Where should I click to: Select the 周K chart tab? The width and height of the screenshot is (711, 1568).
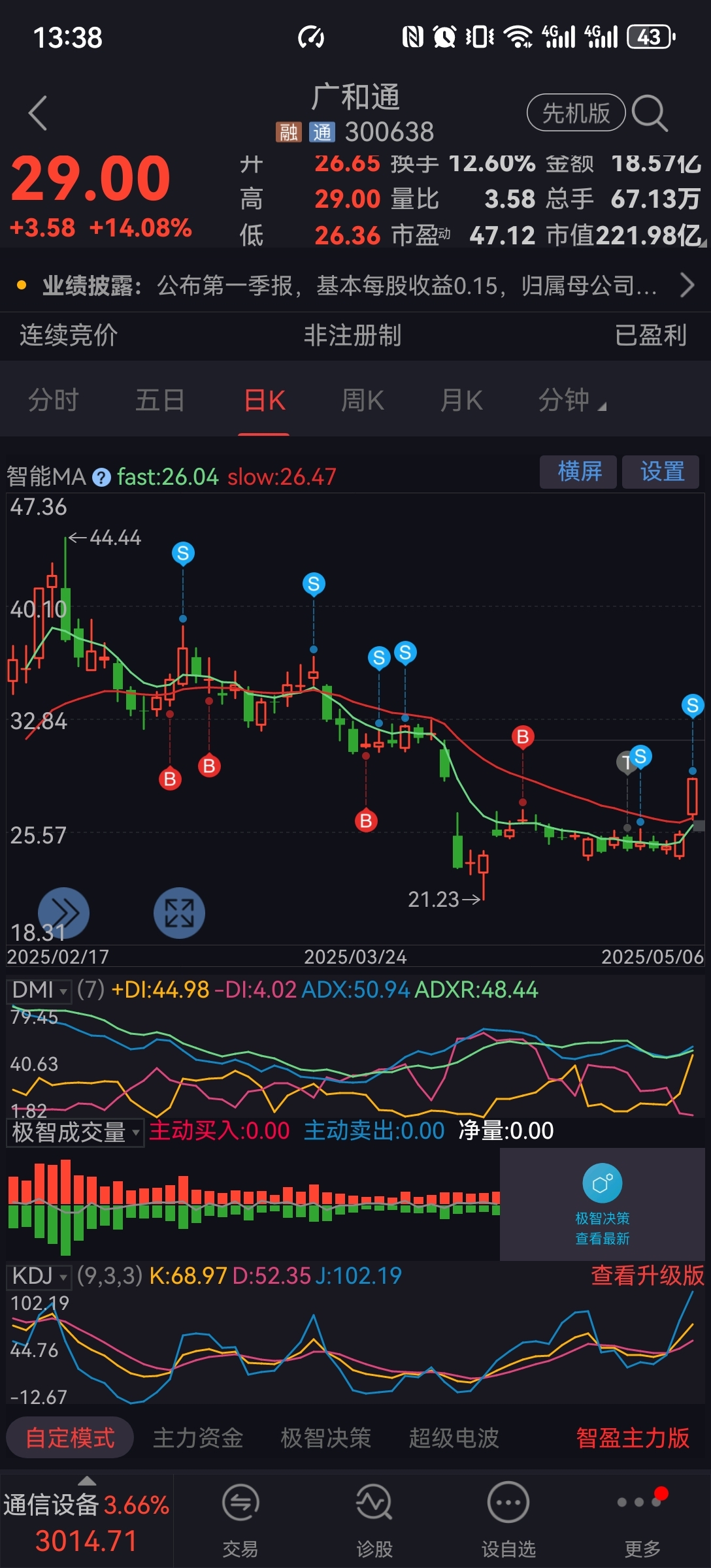pyautogui.click(x=363, y=400)
